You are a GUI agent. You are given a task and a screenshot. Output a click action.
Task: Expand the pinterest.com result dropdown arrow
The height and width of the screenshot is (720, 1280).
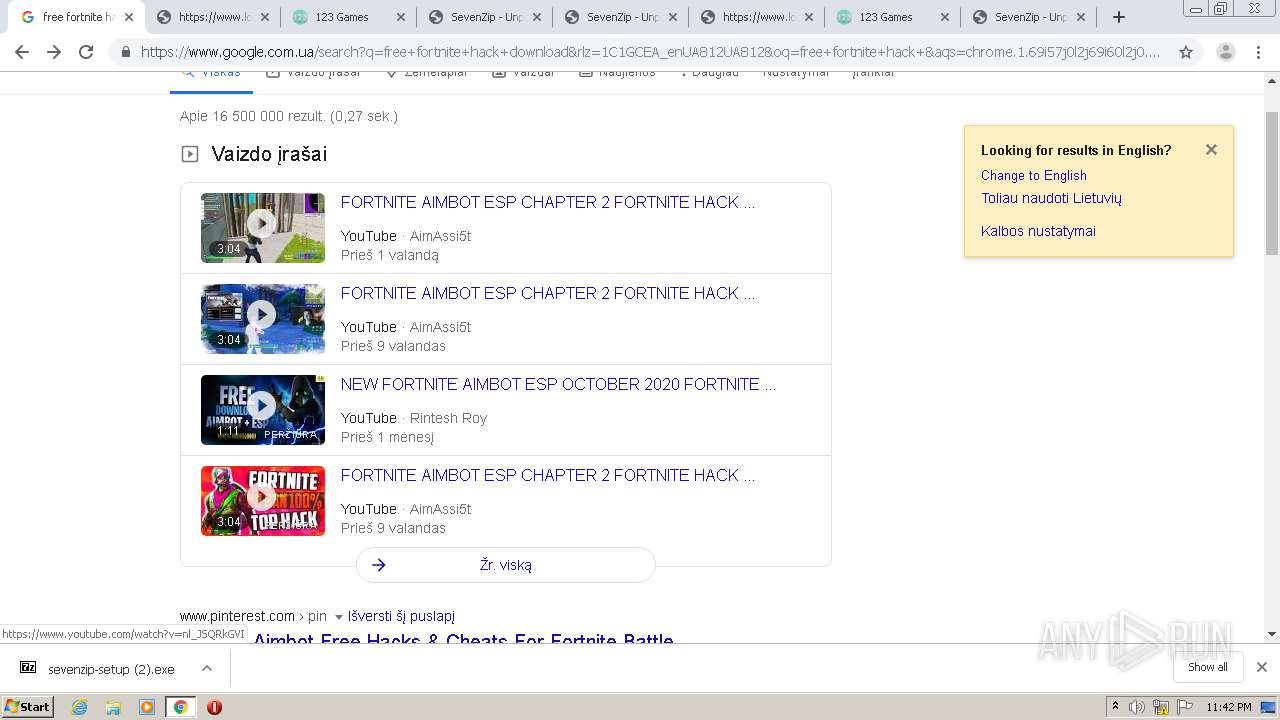[x=338, y=617]
